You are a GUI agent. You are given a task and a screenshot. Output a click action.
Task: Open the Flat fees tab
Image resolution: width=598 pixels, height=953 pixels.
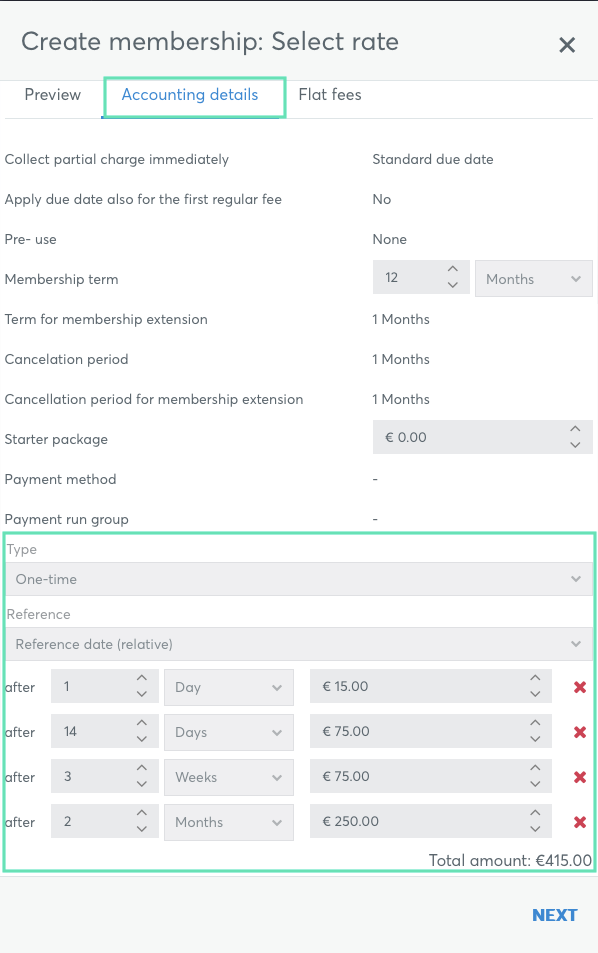[330, 95]
